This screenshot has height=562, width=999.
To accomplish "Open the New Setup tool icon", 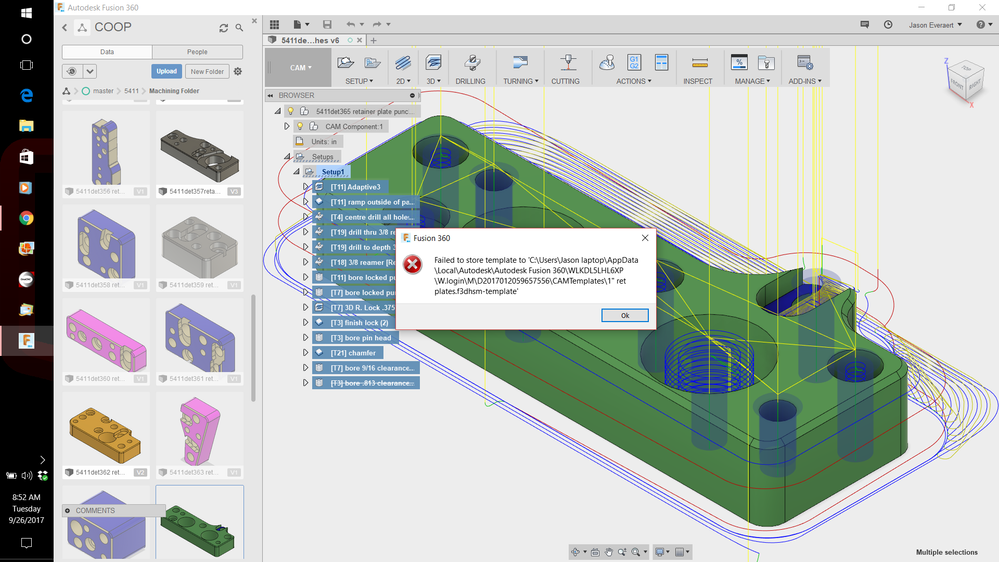I will [345, 62].
